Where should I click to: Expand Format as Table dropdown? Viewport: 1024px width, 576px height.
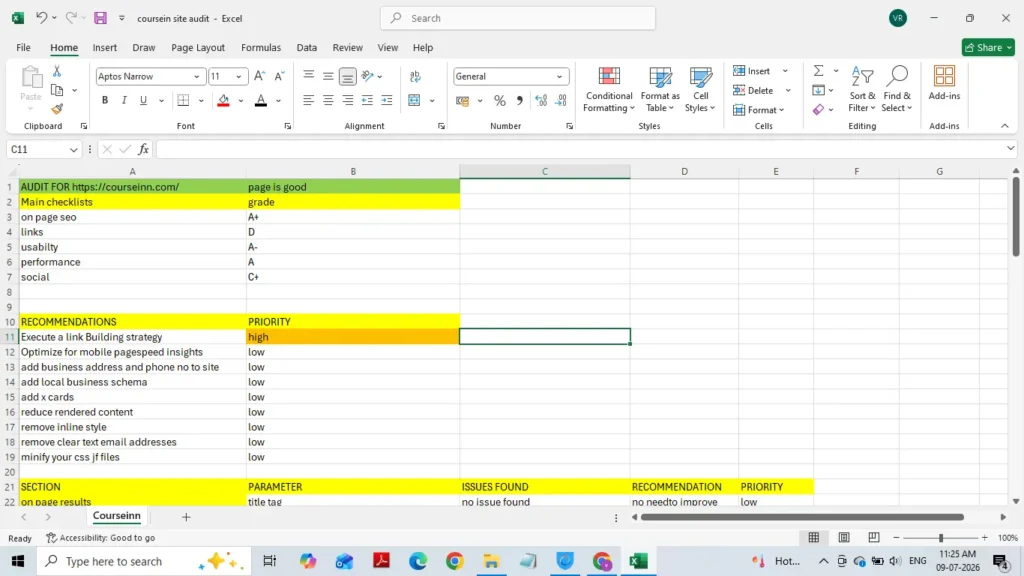click(660, 89)
